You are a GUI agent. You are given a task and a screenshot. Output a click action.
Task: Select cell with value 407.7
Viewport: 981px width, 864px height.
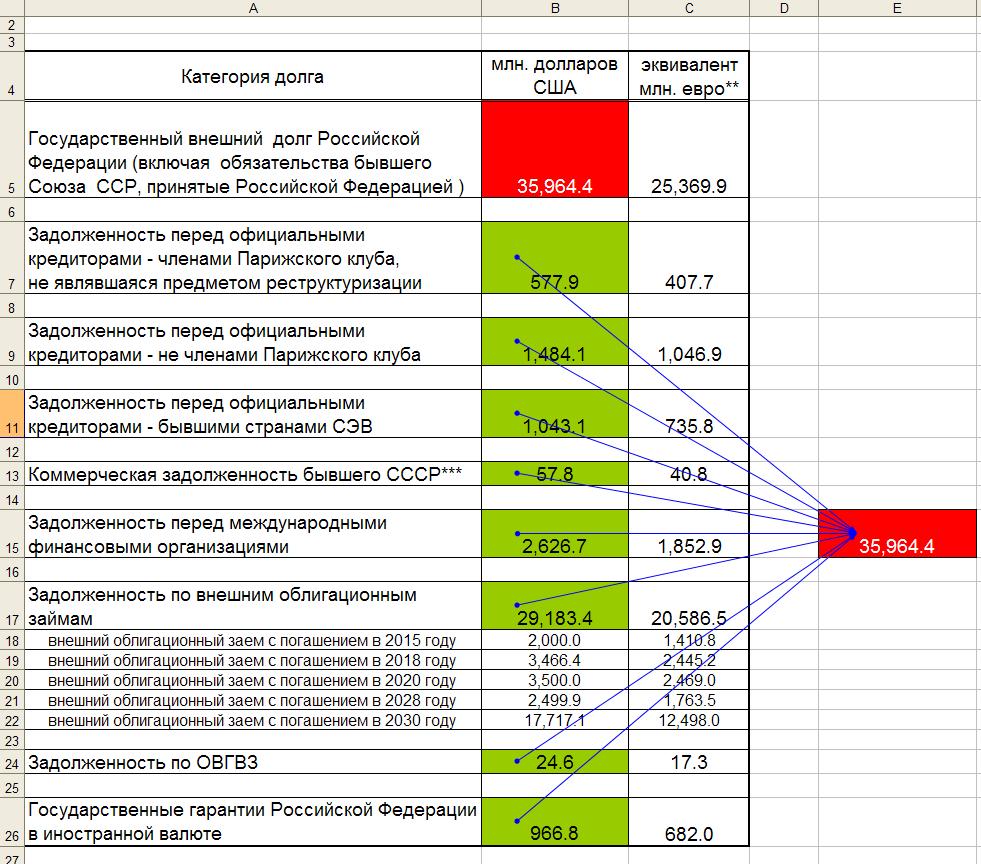(x=689, y=258)
